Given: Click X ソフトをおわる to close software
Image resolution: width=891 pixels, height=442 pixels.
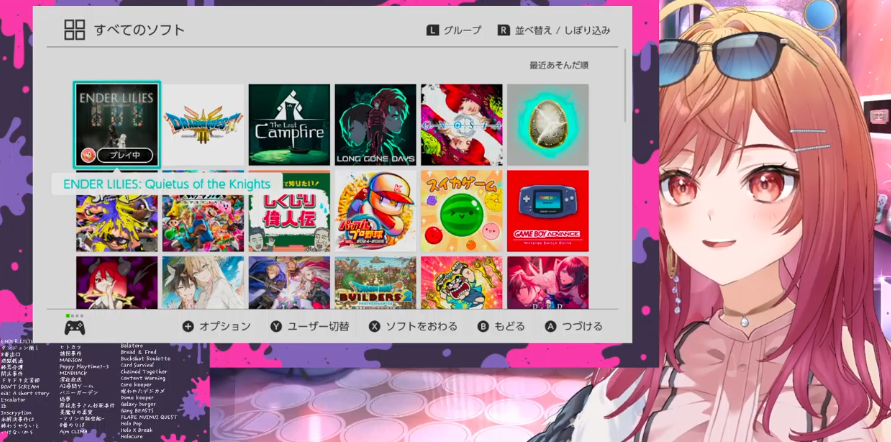Looking at the screenshot, I should tap(413, 326).
